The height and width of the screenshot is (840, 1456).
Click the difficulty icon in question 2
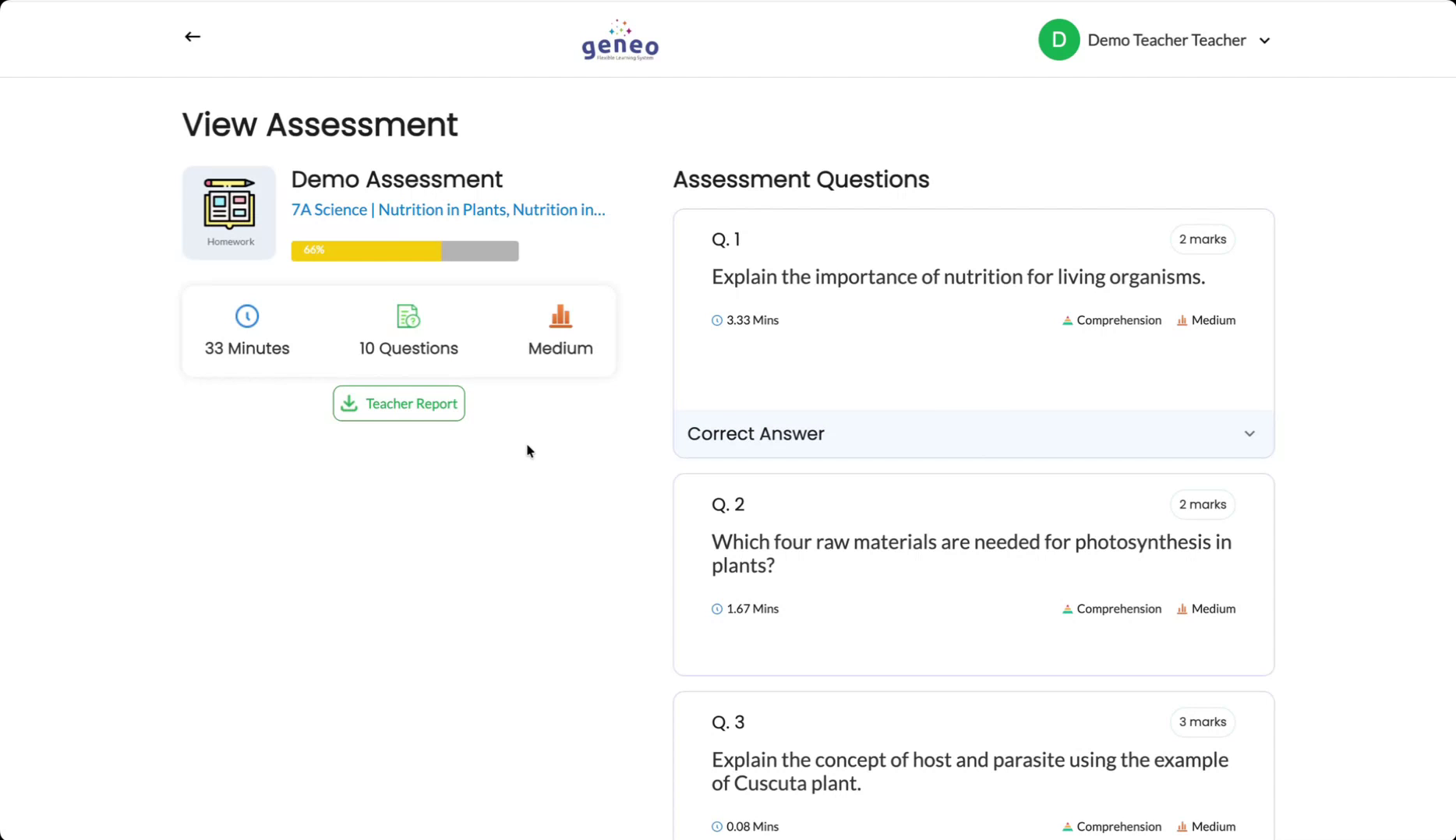(1182, 609)
